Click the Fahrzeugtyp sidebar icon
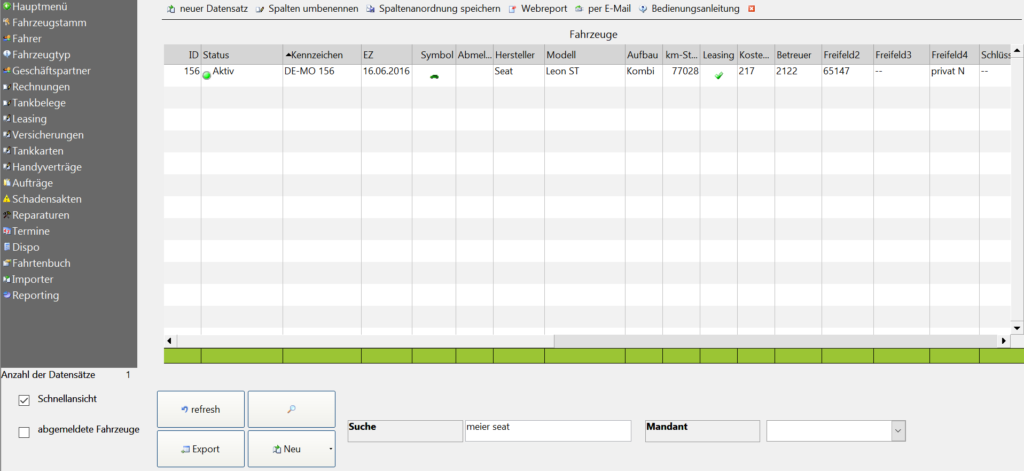The height and width of the screenshot is (471, 1024). pyautogui.click(x=7, y=54)
